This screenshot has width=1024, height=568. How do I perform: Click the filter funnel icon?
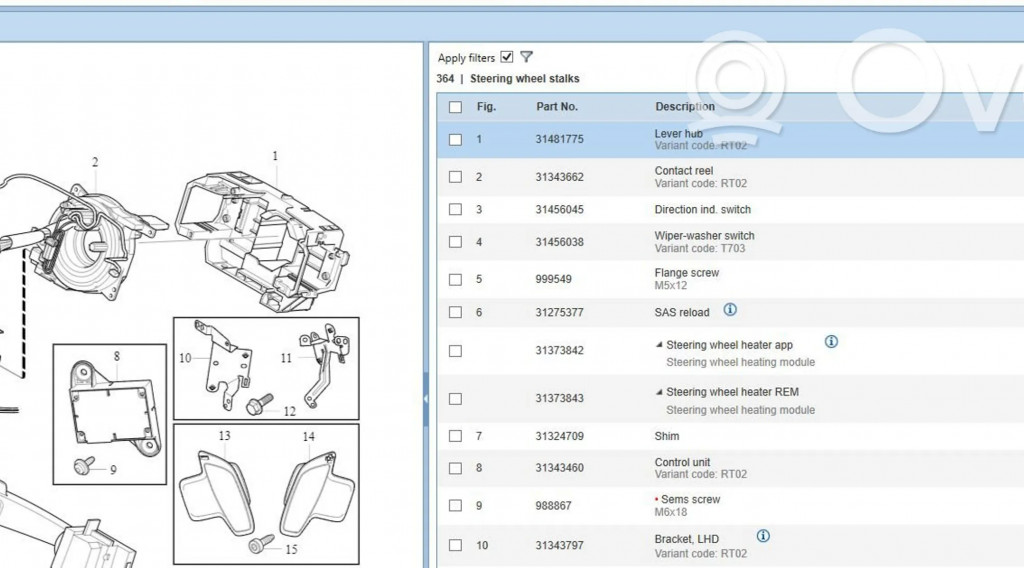[527, 57]
